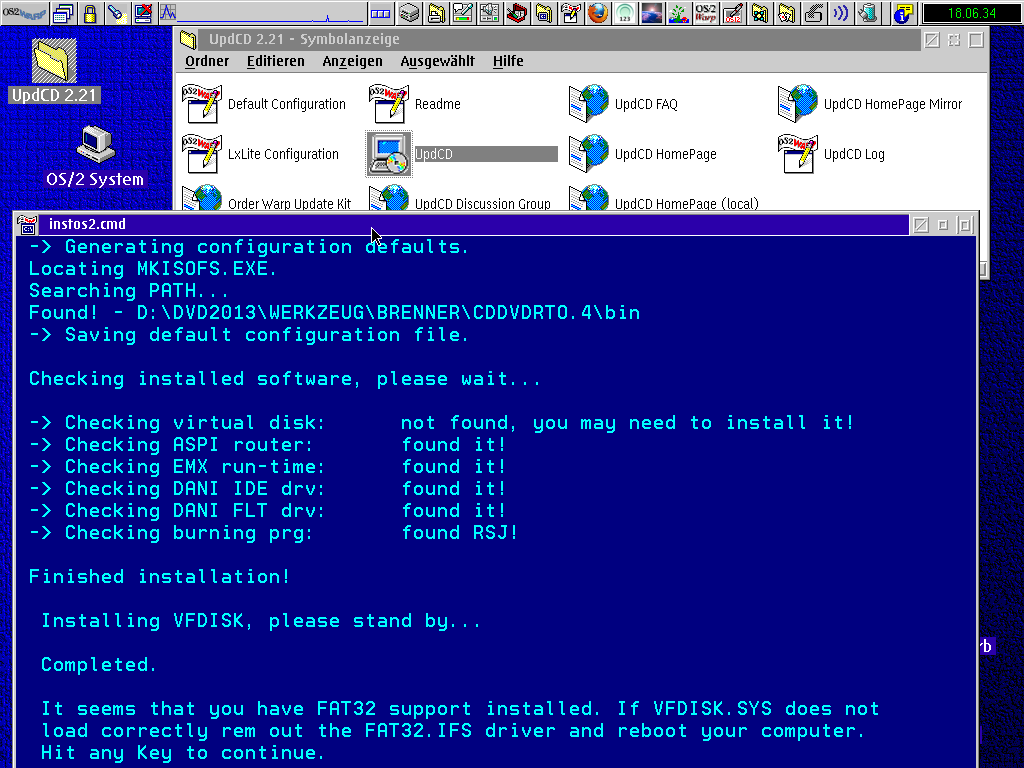The height and width of the screenshot is (768, 1024).
Task: Open the printer folder icon
Action: tap(436, 12)
